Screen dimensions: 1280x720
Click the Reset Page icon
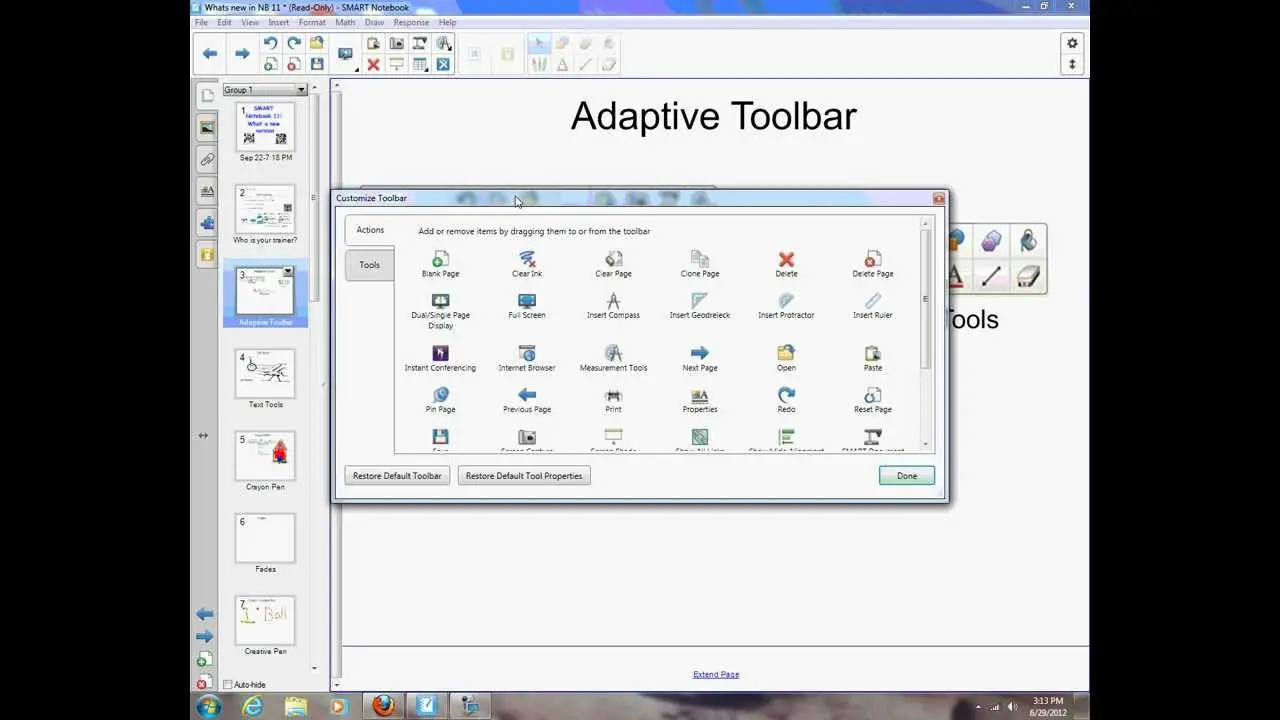(x=873, y=395)
